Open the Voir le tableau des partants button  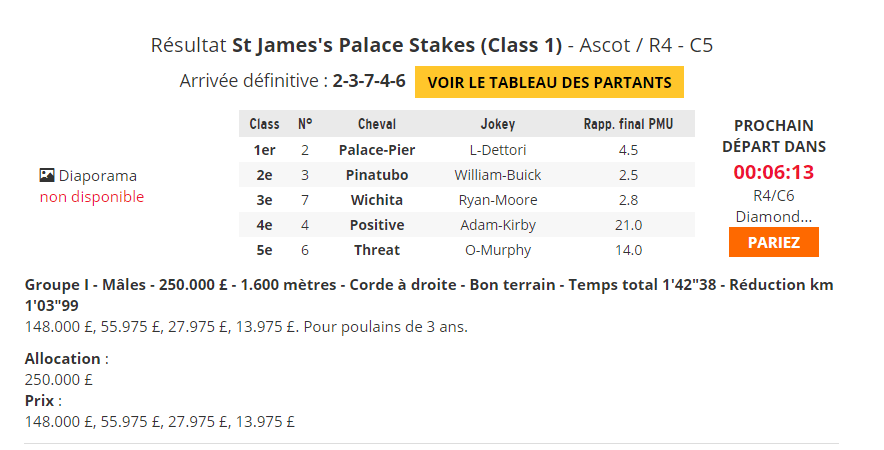(549, 82)
